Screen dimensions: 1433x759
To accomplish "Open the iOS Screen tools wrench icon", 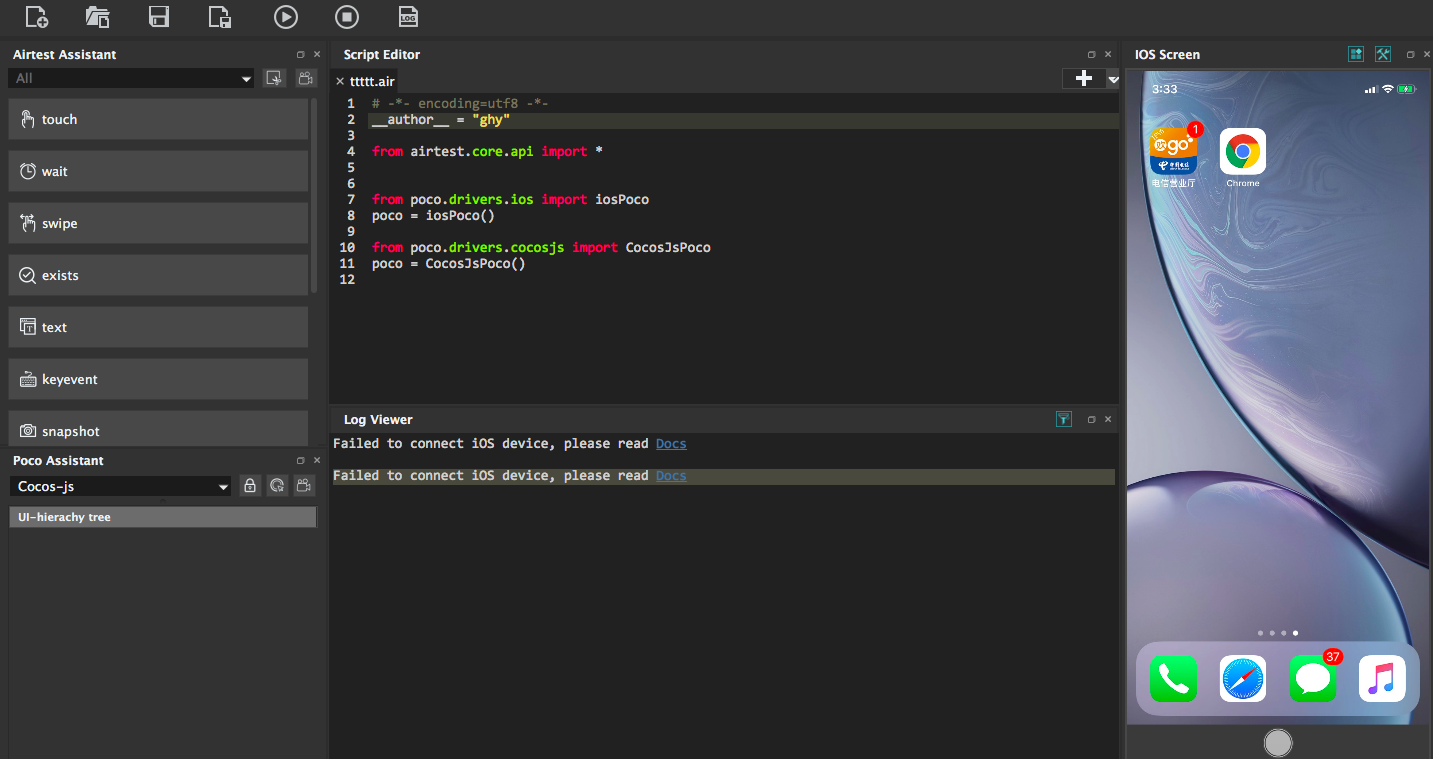I will click(x=1383, y=54).
